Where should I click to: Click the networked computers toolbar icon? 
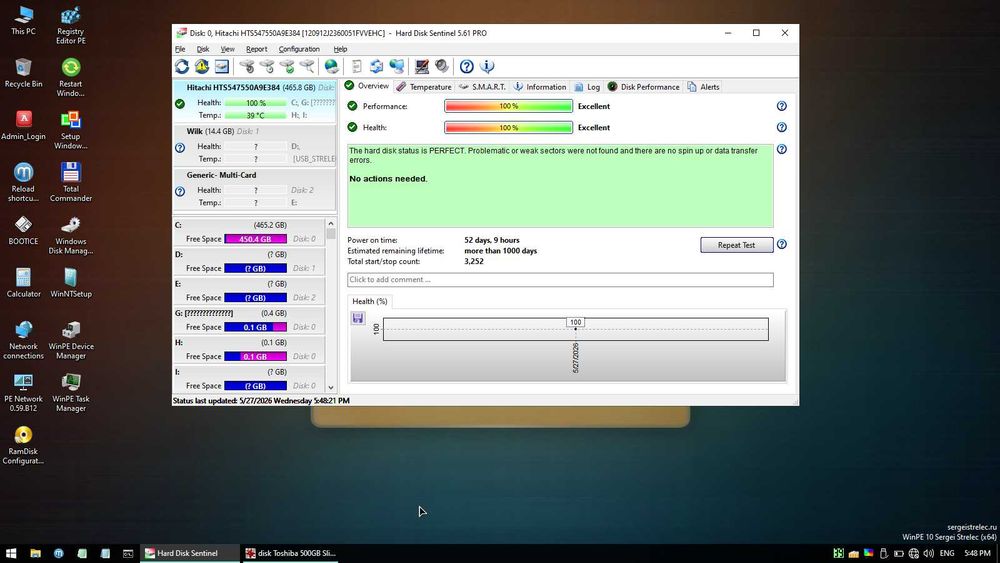pos(397,66)
